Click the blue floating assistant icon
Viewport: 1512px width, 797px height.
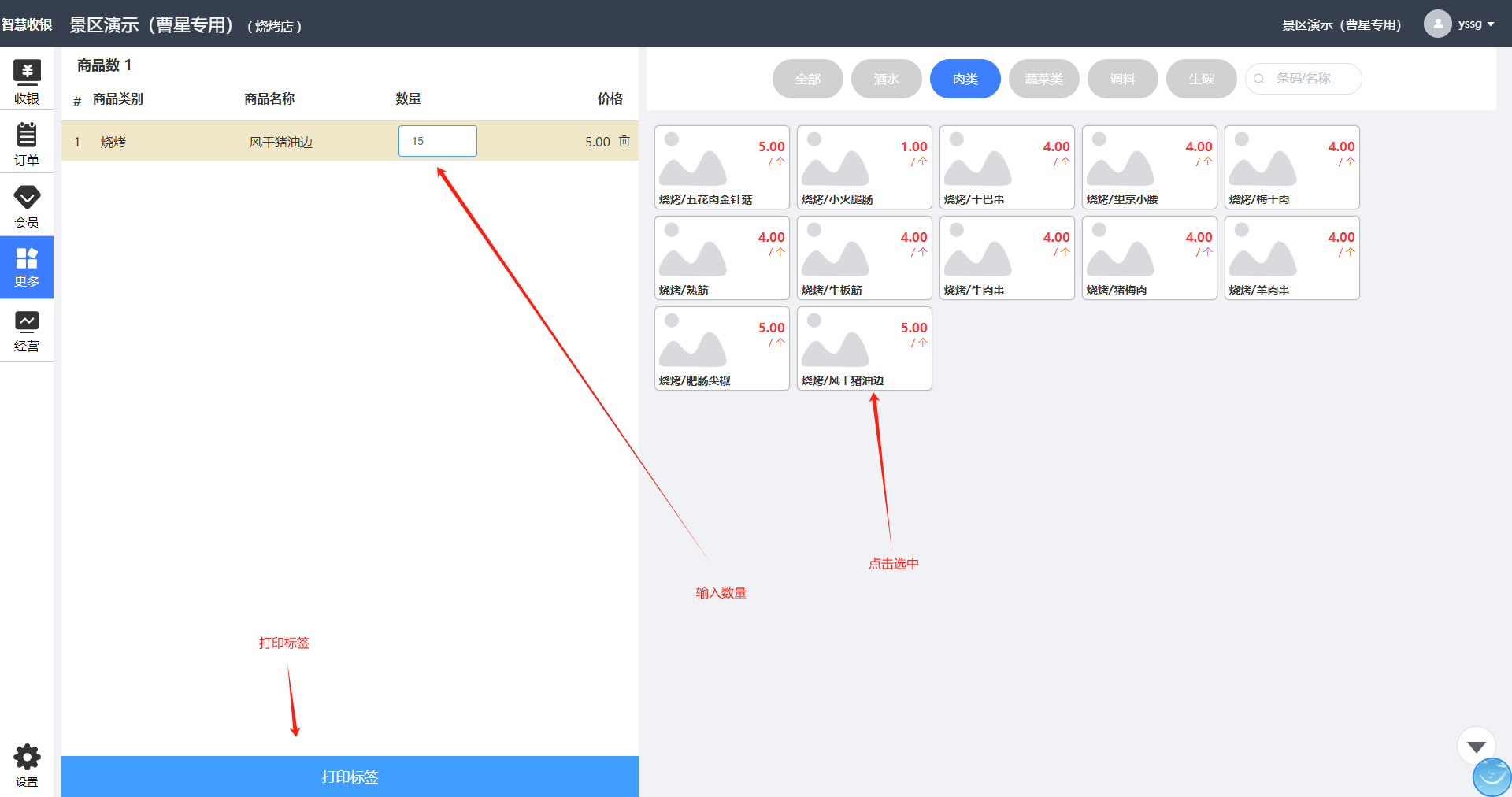coord(1492,777)
